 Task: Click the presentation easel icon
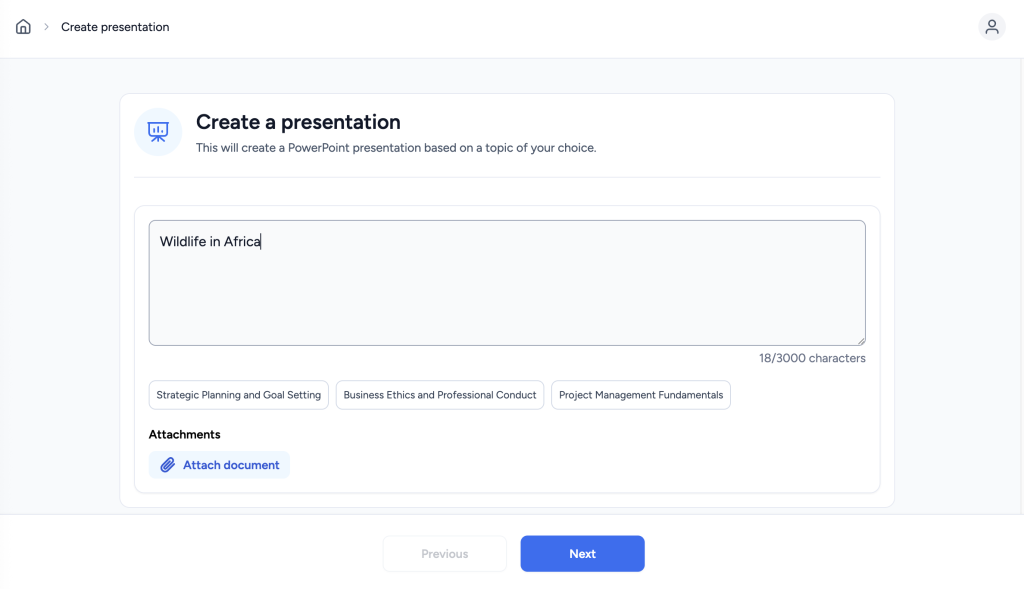click(x=158, y=132)
